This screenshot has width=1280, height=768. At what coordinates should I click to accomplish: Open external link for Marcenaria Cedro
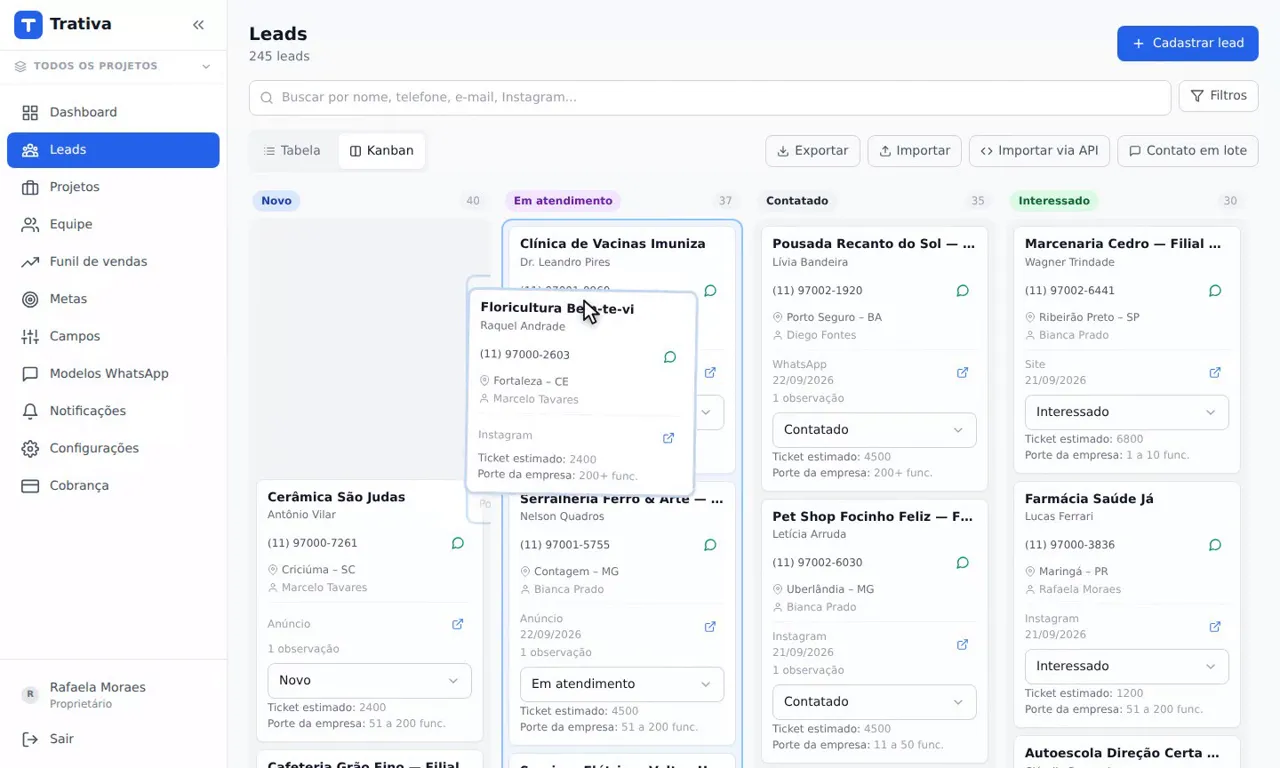click(1215, 373)
